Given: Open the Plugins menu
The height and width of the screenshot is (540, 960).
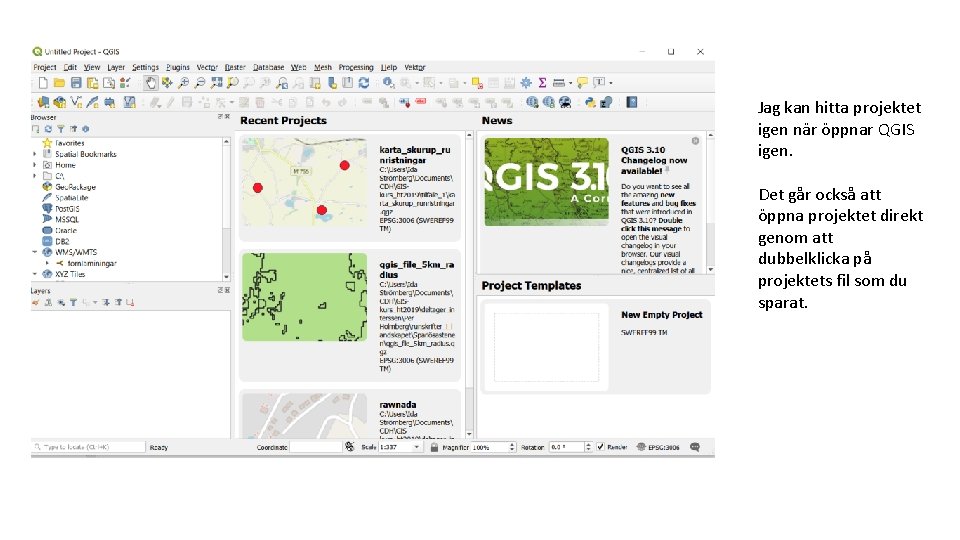Looking at the screenshot, I should pyautogui.click(x=178, y=67).
